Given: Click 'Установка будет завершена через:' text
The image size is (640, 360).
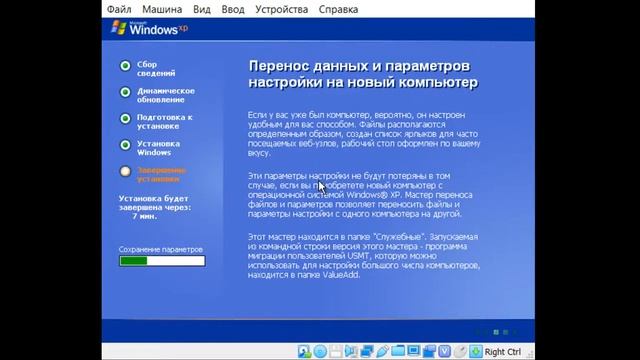Looking at the screenshot, I should (x=155, y=203).
